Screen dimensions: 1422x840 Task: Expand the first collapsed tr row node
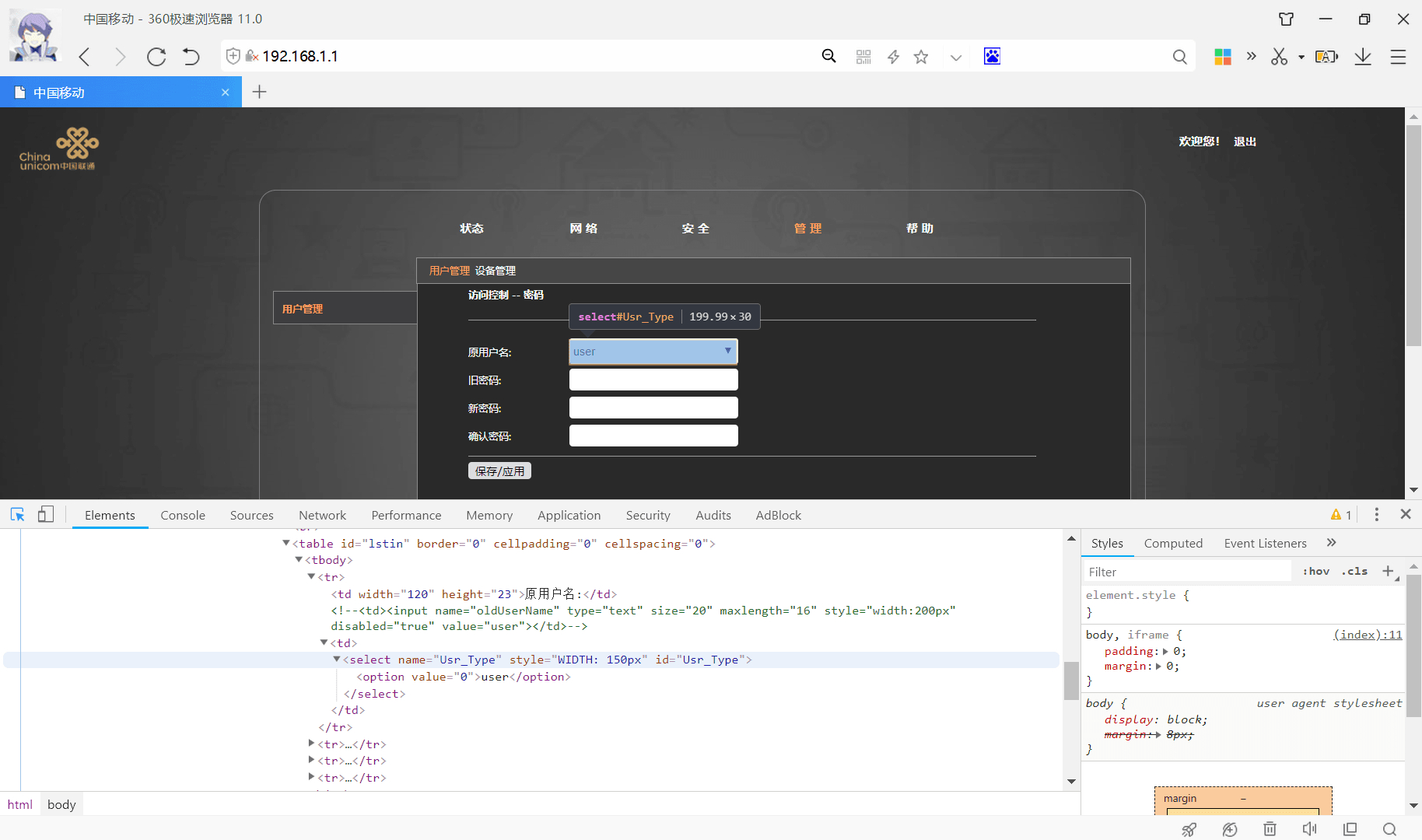tap(311, 744)
